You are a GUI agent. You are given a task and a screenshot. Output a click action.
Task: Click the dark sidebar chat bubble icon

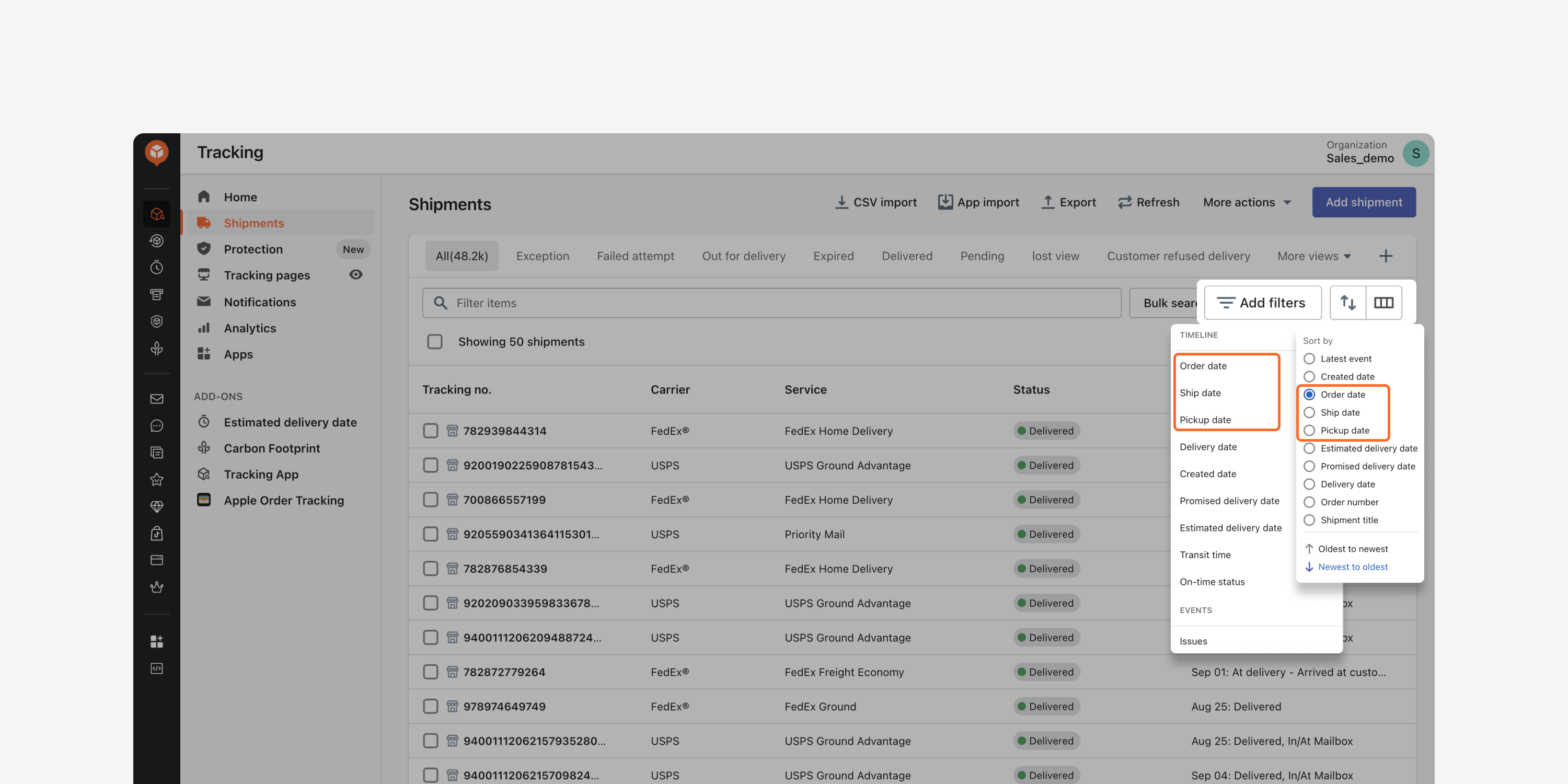click(156, 425)
